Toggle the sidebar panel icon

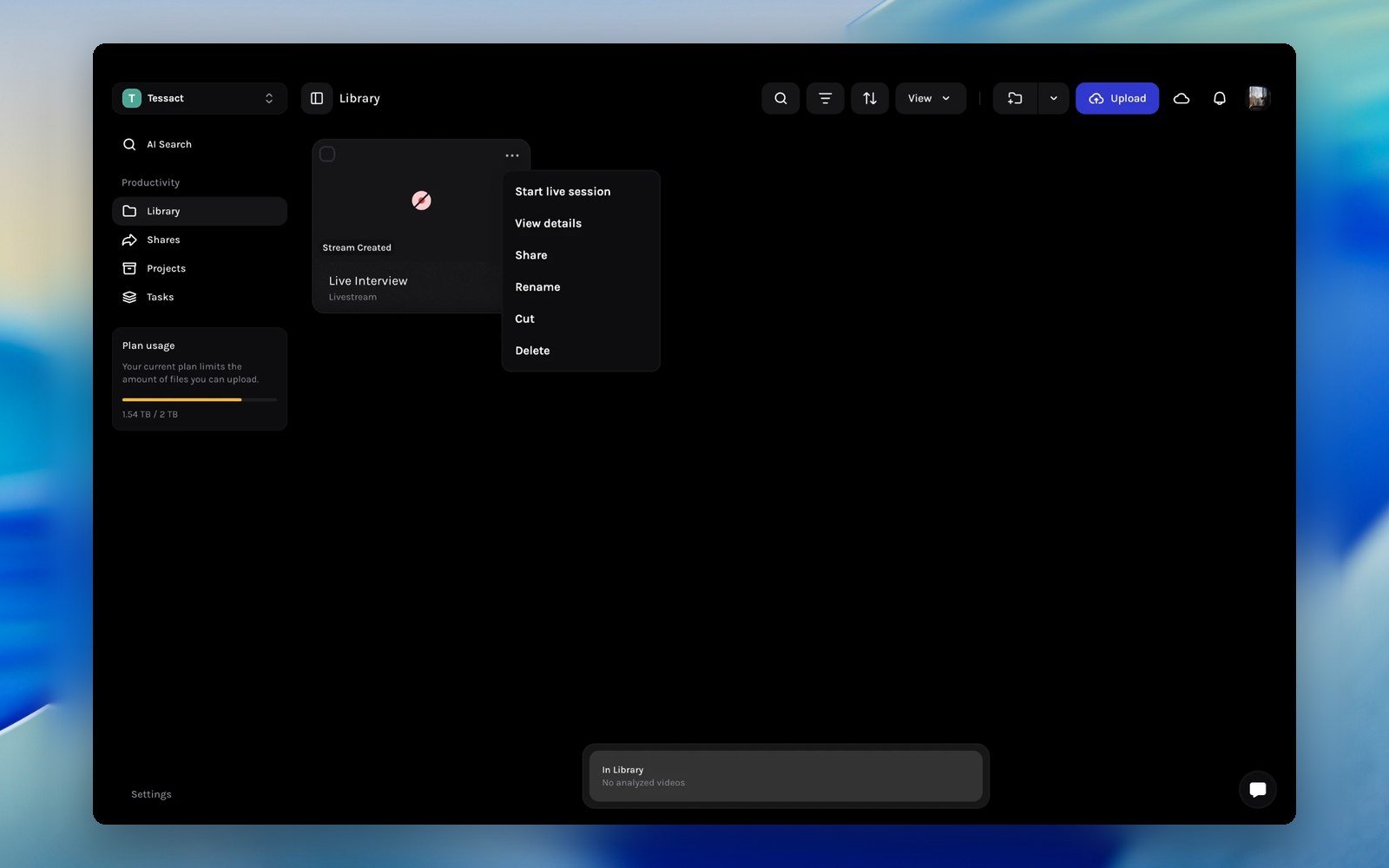point(317,98)
